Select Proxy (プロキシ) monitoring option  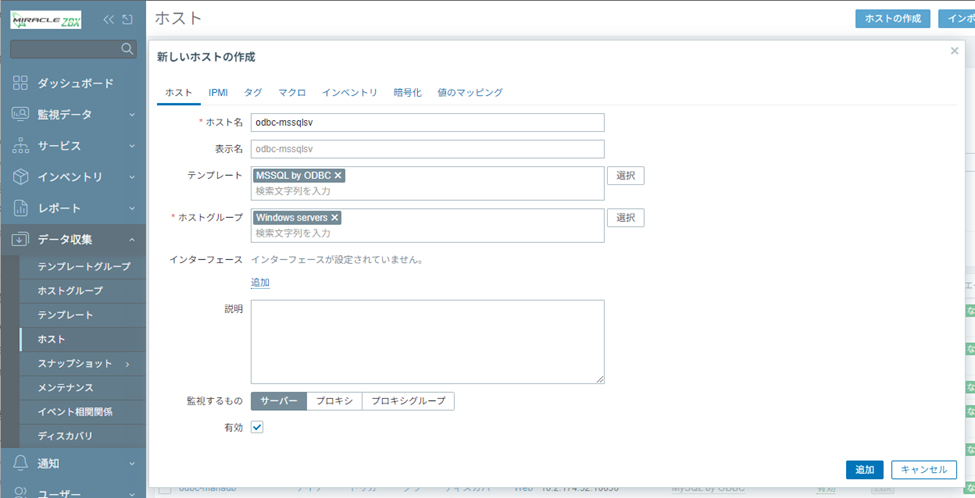334,401
